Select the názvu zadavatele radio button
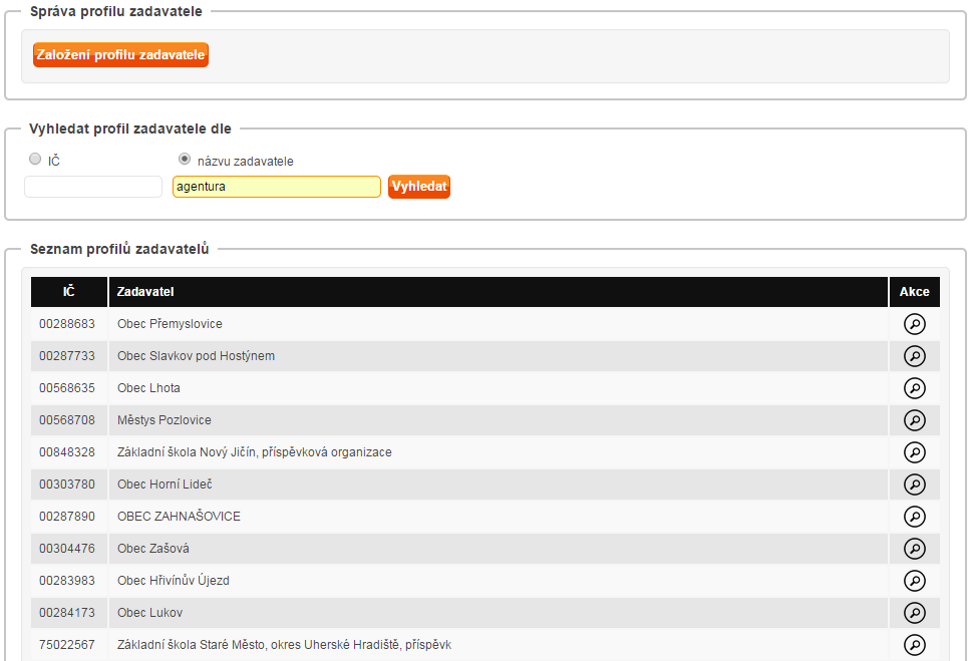Screen dimensions: 970x661 tap(184, 159)
